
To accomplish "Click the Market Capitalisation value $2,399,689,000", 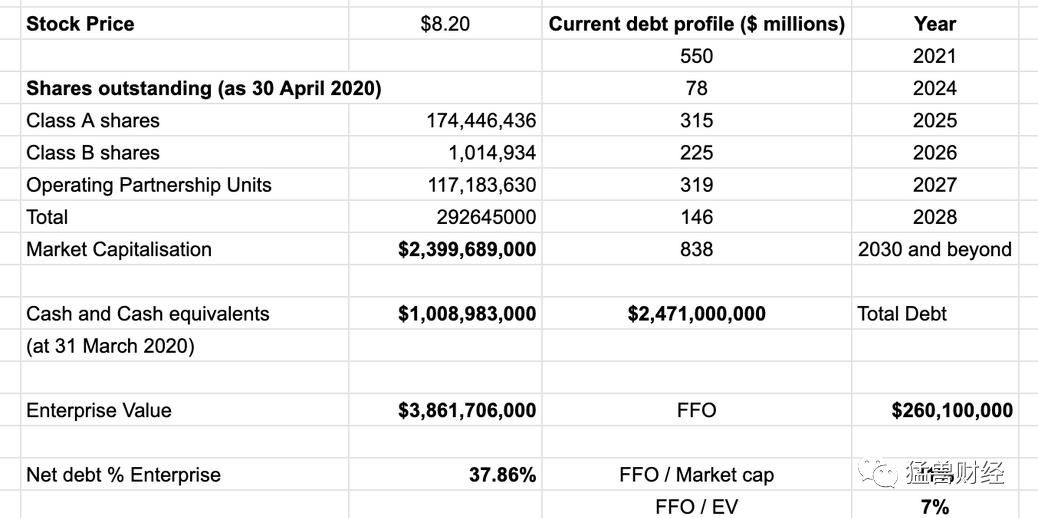I will click(467, 249).
